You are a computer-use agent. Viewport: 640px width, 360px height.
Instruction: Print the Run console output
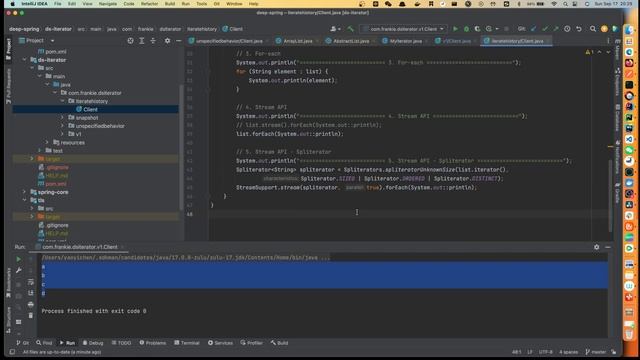[x=31, y=304]
